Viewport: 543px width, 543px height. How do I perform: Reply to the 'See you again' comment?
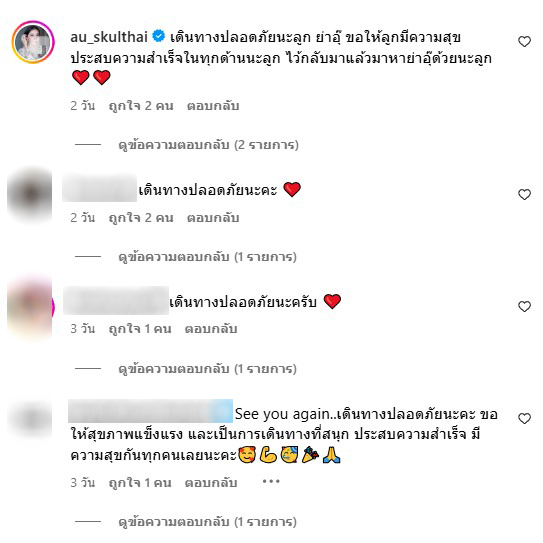[x=211, y=483]
